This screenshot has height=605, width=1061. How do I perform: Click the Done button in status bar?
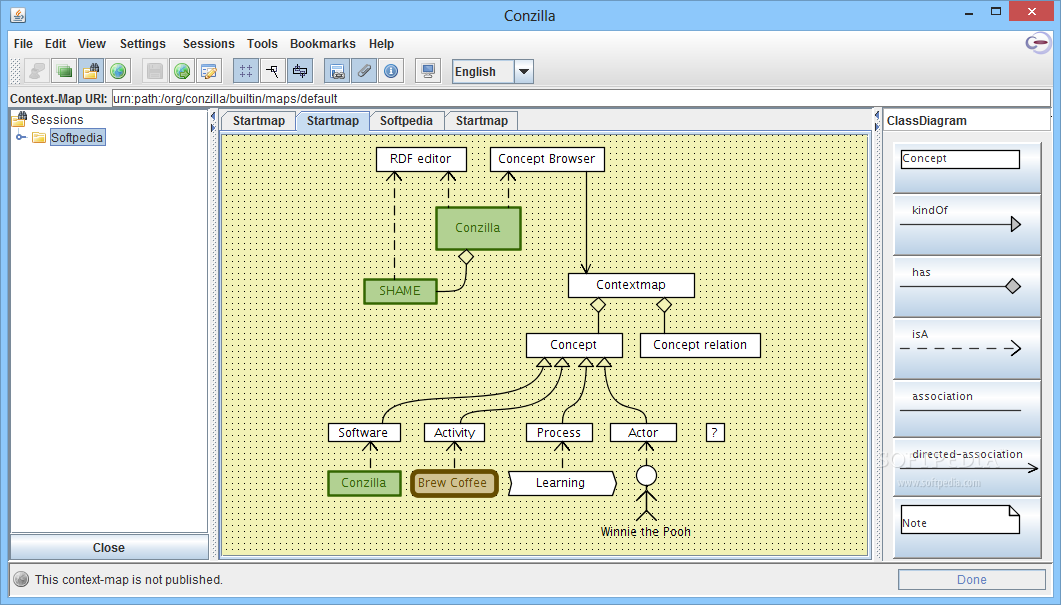[x=972, y=579]
